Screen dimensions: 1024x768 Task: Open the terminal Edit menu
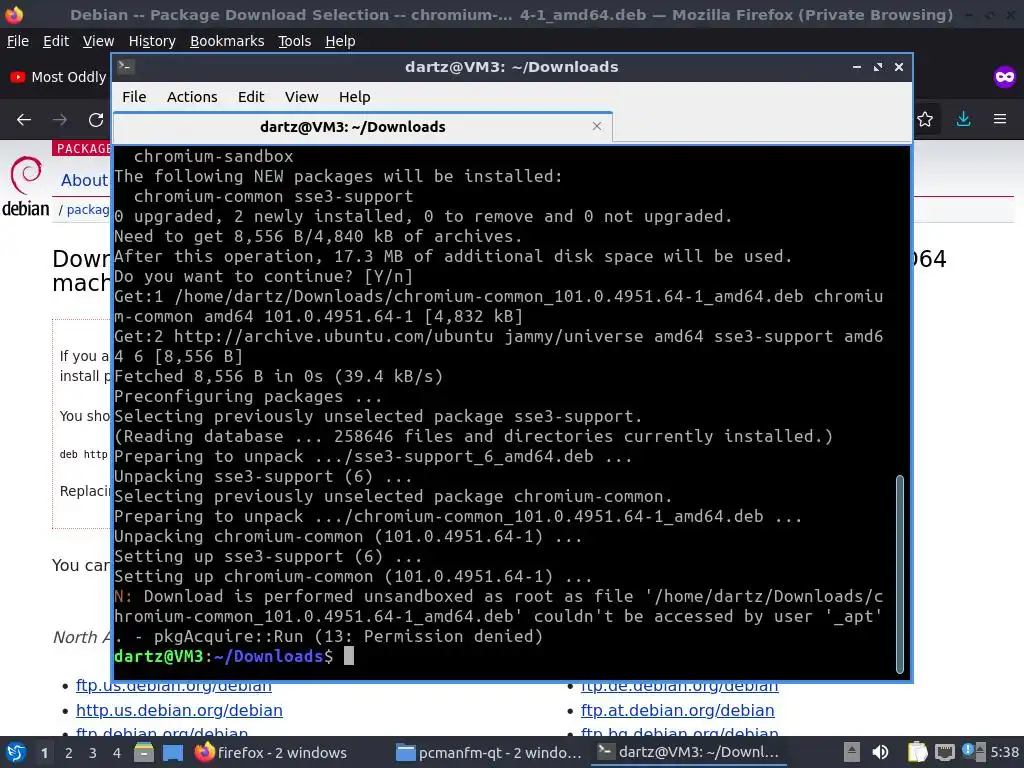251,97
